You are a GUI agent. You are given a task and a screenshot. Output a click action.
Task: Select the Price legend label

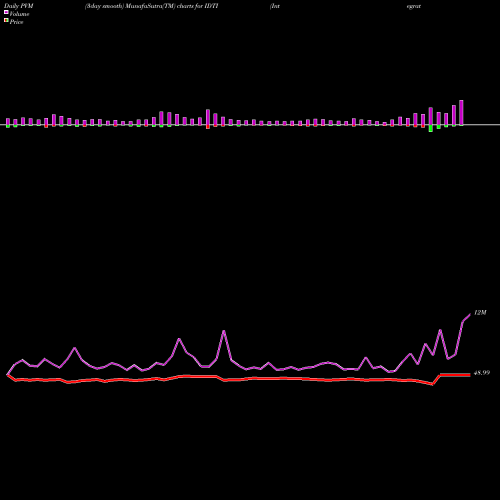16,22
